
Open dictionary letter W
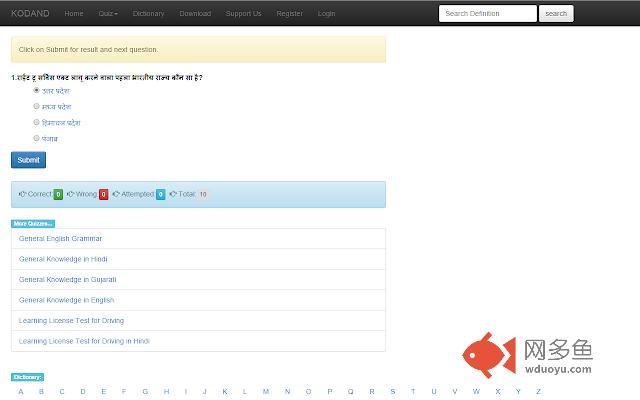click(476, 391)
